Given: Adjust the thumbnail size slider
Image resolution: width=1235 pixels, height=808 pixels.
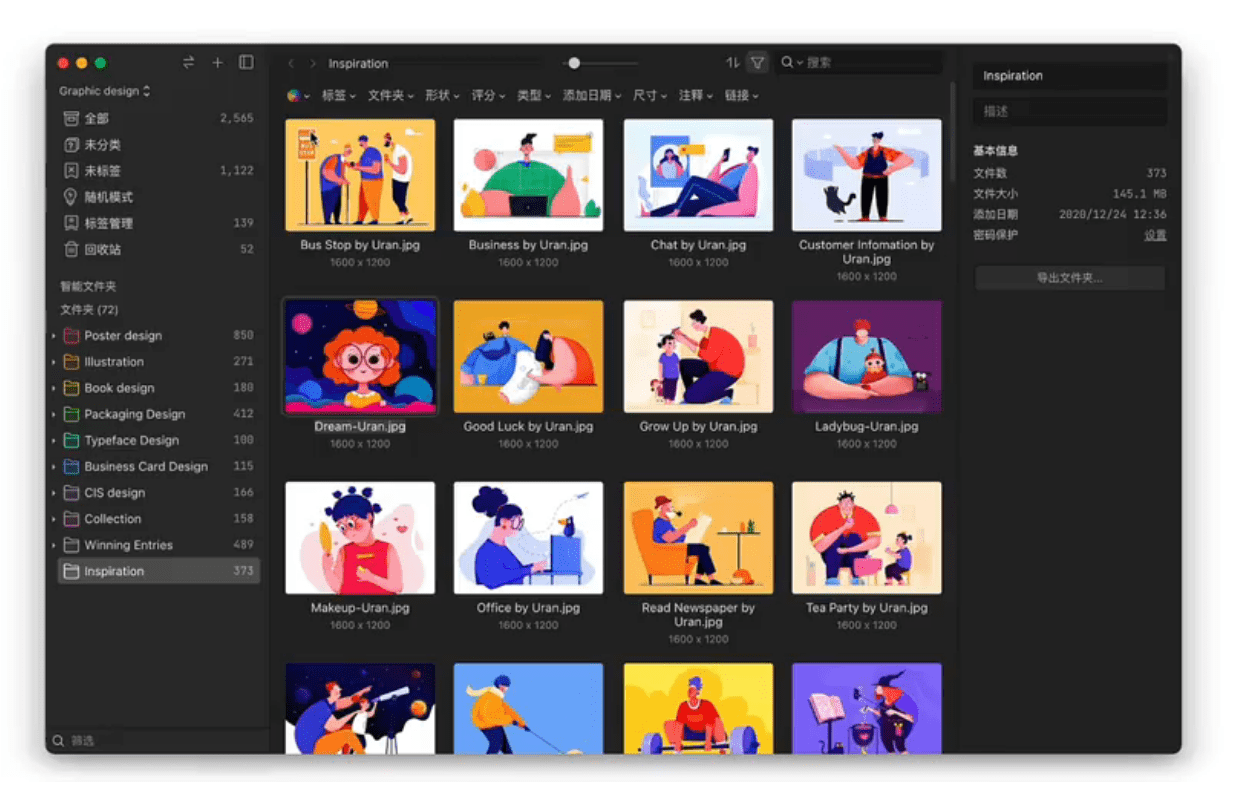Looking at the screenshot, I should (573, 62).
